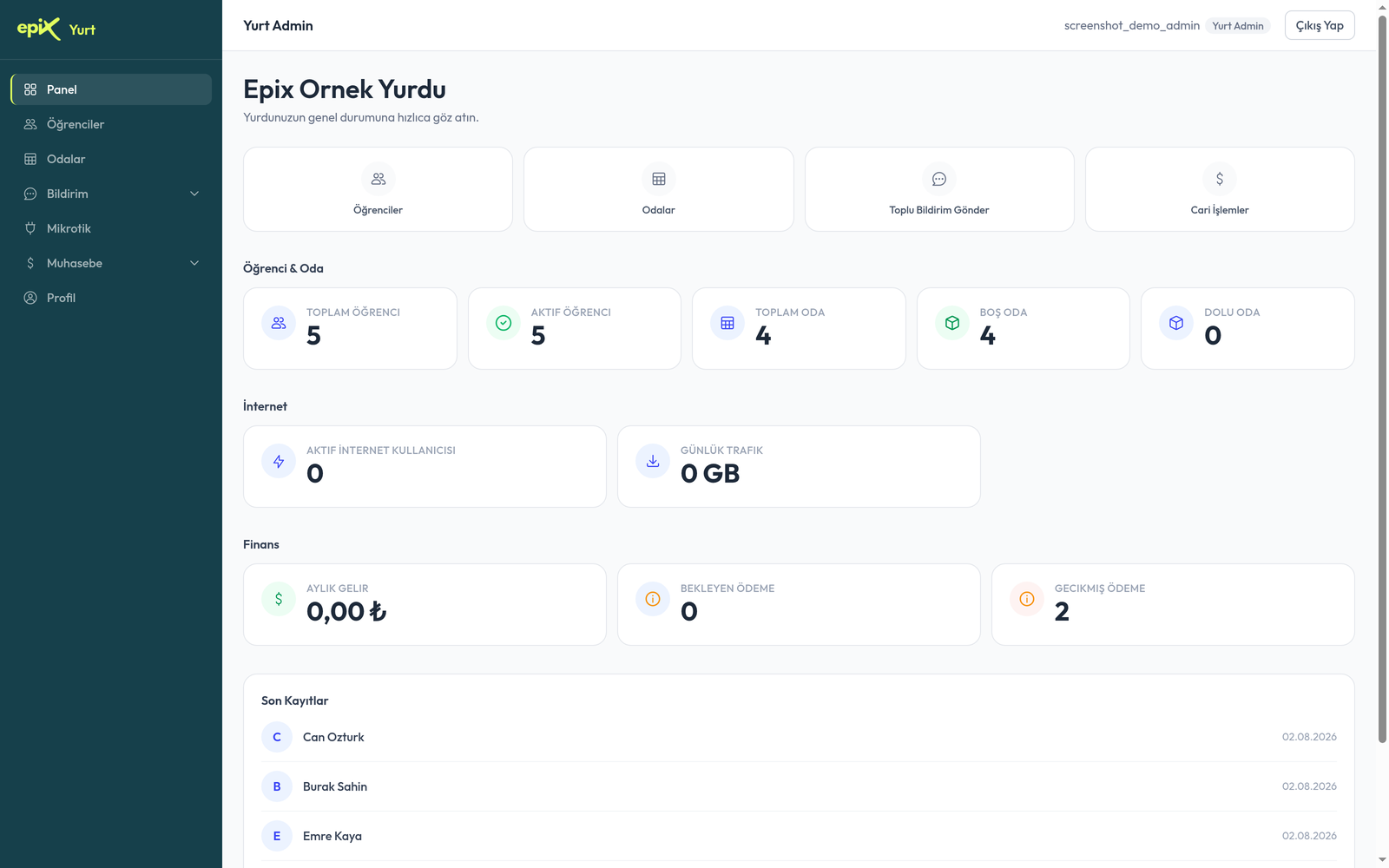Click the Toplam Oda table icon
Screen dimensions: 1389x868
pos(727,323)
